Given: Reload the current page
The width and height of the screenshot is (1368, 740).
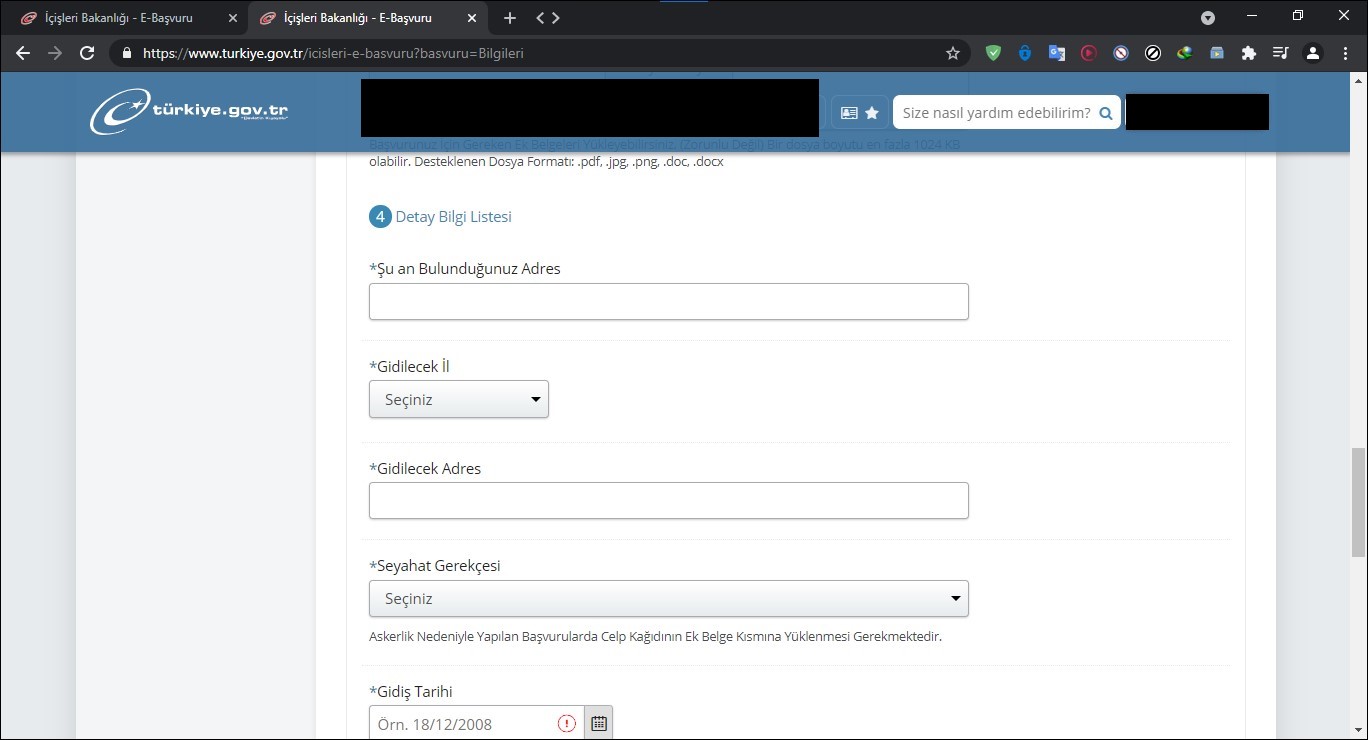Looking at the screenshot, I should coord(87,53).
